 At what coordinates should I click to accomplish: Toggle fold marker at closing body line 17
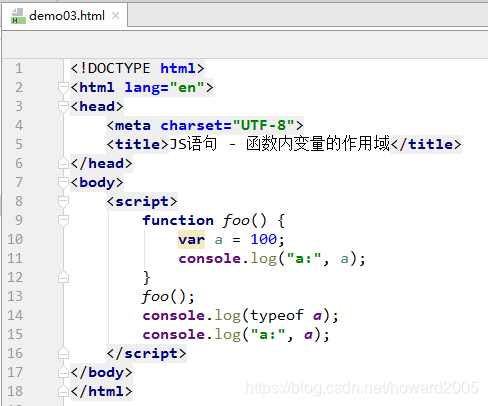63,373
